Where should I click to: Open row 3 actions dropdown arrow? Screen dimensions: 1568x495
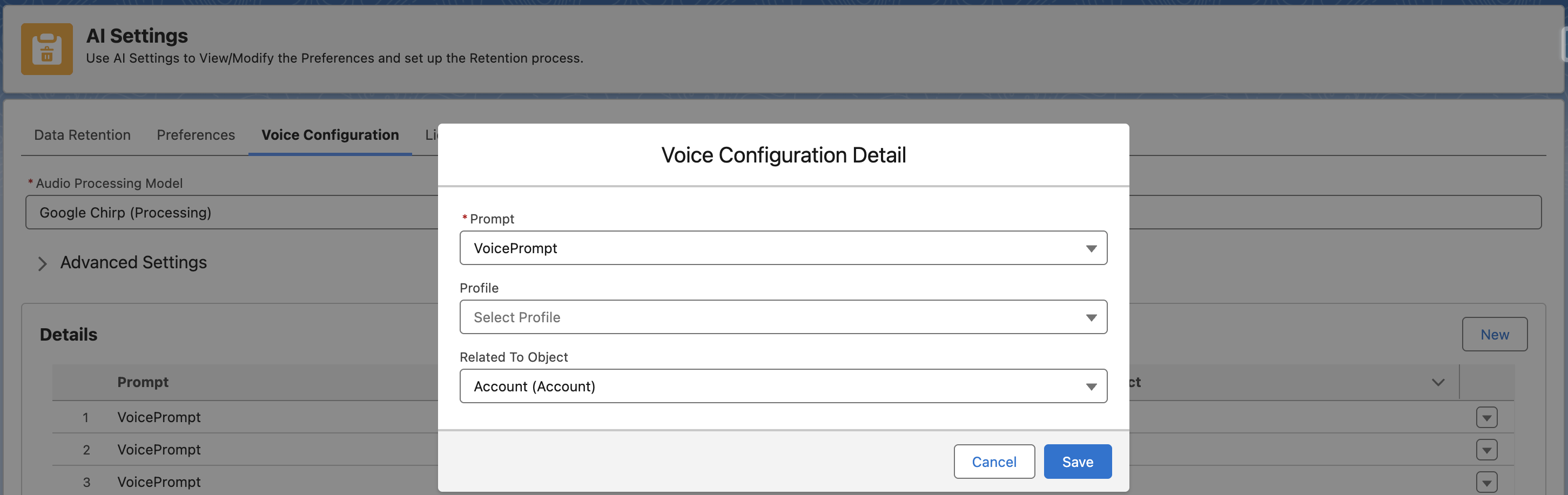pyautogui.click(x=1486, y=482)
